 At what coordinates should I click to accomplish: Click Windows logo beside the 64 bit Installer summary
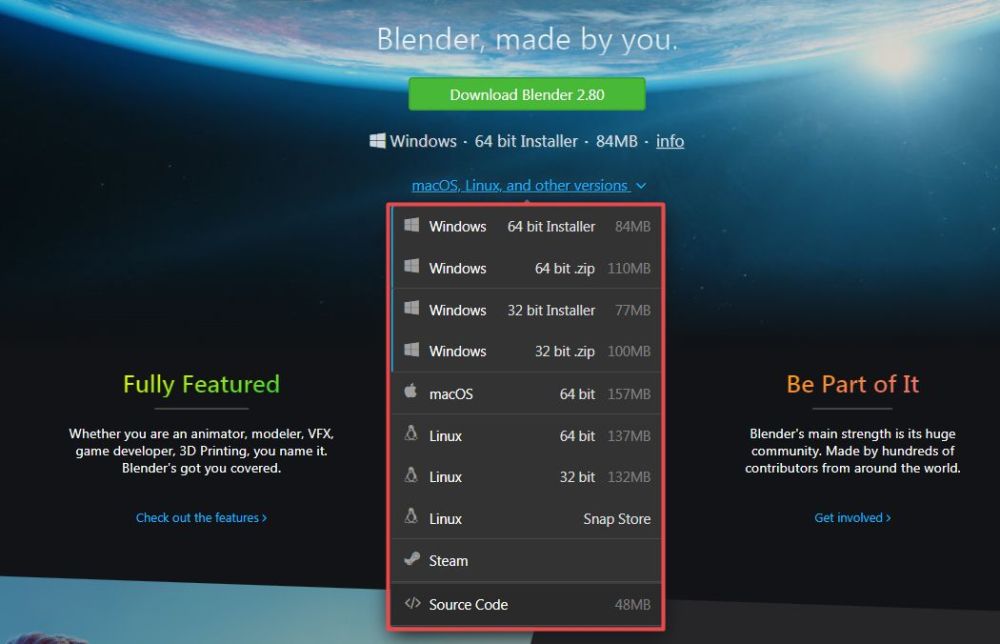[378, 140]
